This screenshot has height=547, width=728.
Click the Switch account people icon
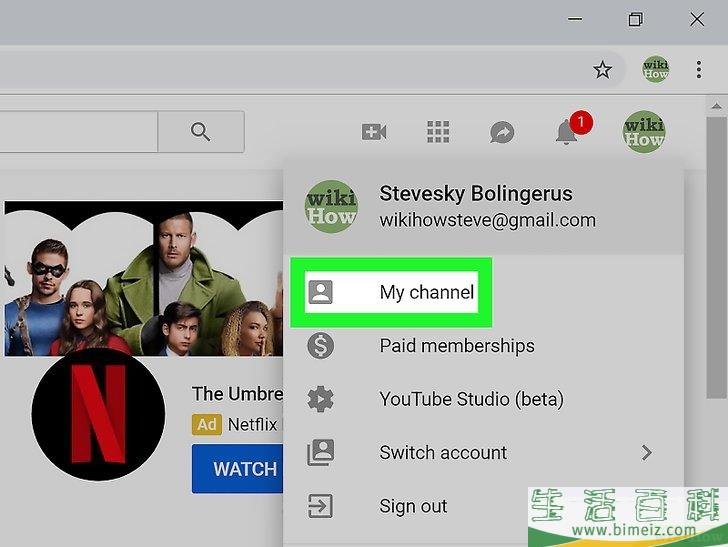(320, 452)
